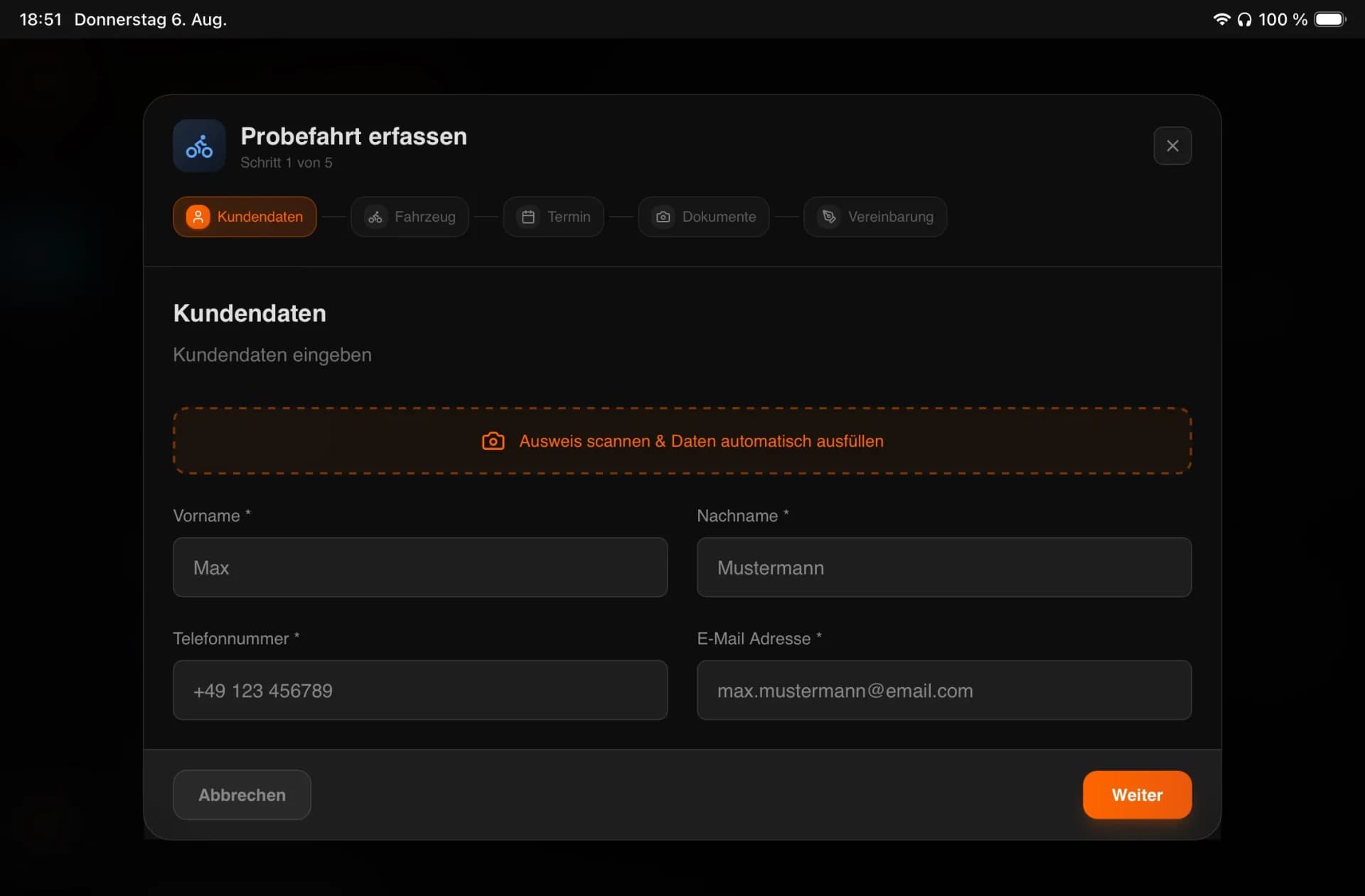Open the Termin step tab
Screen dimensions: 1365x896
point(553,217)
